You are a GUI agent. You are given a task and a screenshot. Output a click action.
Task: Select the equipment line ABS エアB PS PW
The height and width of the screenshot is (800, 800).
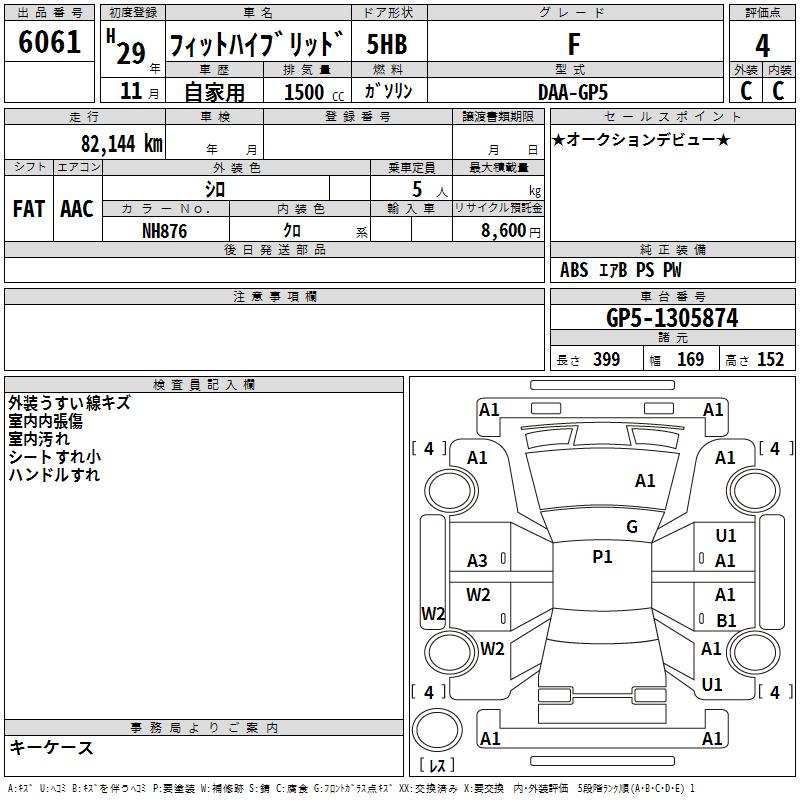620,270
